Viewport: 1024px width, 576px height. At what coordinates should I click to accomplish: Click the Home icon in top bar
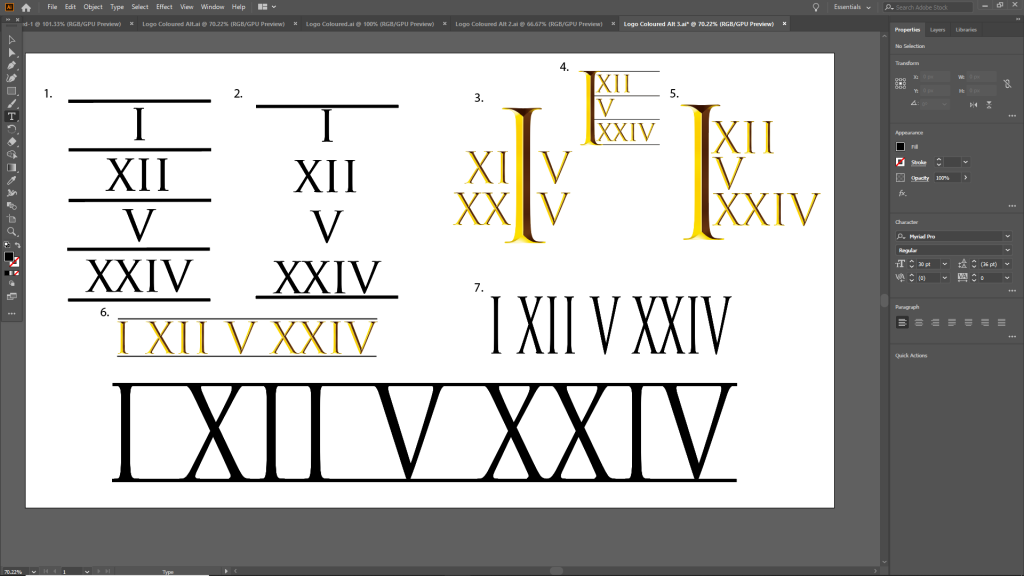tap(27, 7)
